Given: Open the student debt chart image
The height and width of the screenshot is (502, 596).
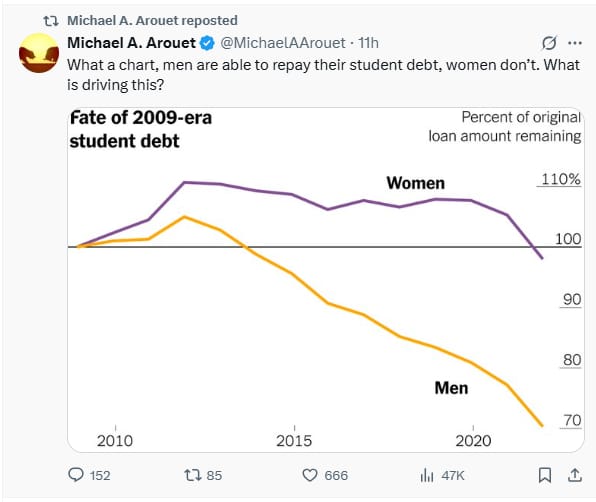Looking at the screenshot, I should pyautogui.click(x=326, y=280).
